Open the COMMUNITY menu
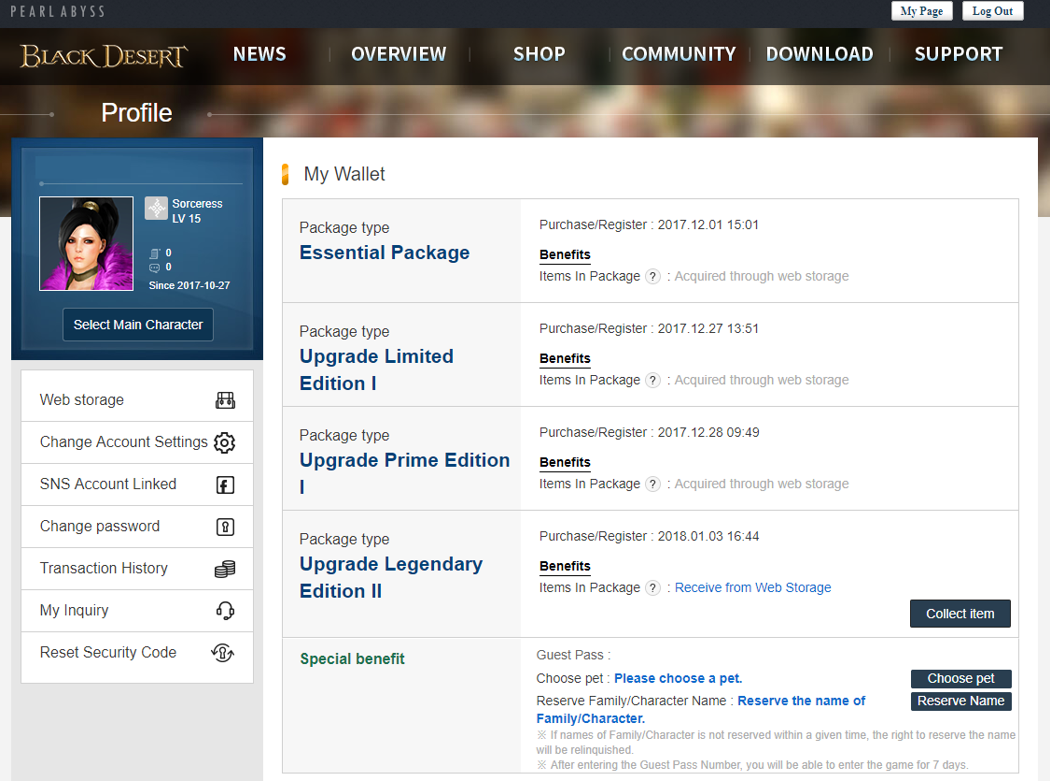1050x781 pixels. pos(678,54)
